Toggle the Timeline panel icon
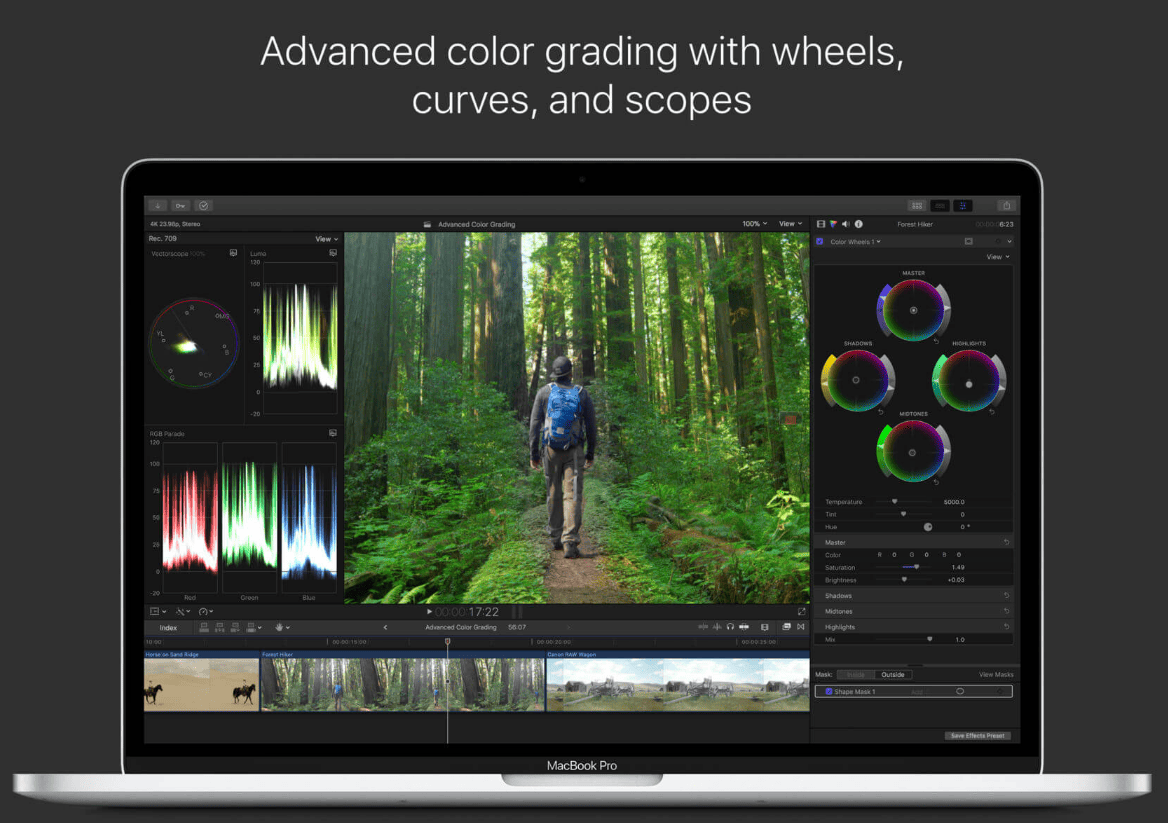This screenshot has height=823, width=1168. point(940,206)
